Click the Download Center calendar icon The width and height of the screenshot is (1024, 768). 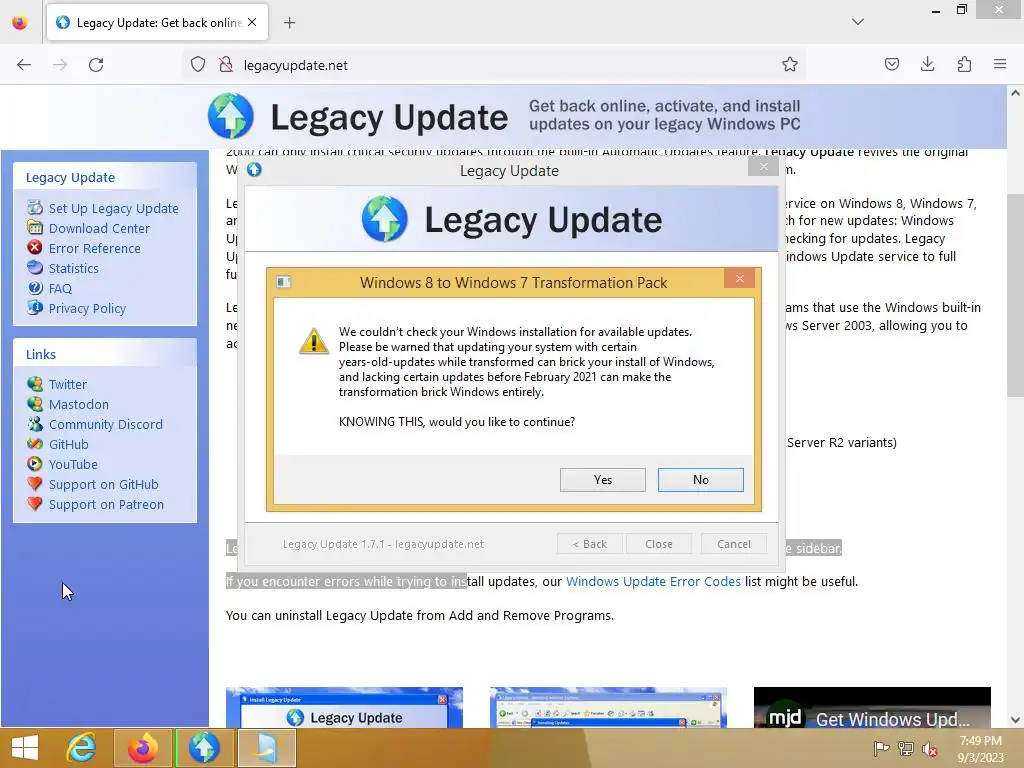click(x=35, y=227)
